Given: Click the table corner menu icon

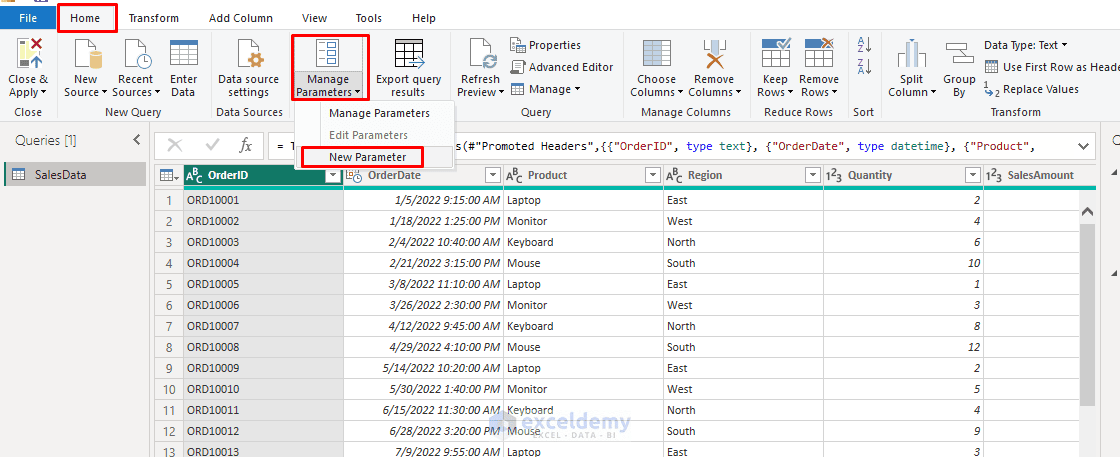Looking at the screenshot, I should click(169, 176).
